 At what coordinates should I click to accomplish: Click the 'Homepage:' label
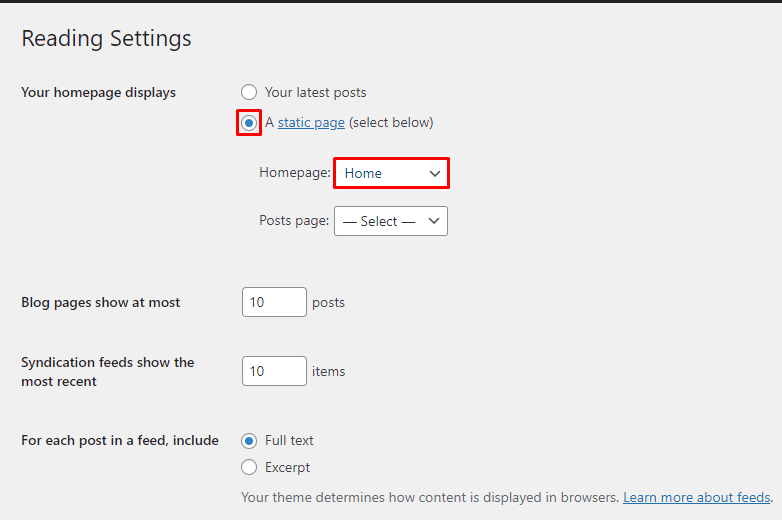click(295, 173)
